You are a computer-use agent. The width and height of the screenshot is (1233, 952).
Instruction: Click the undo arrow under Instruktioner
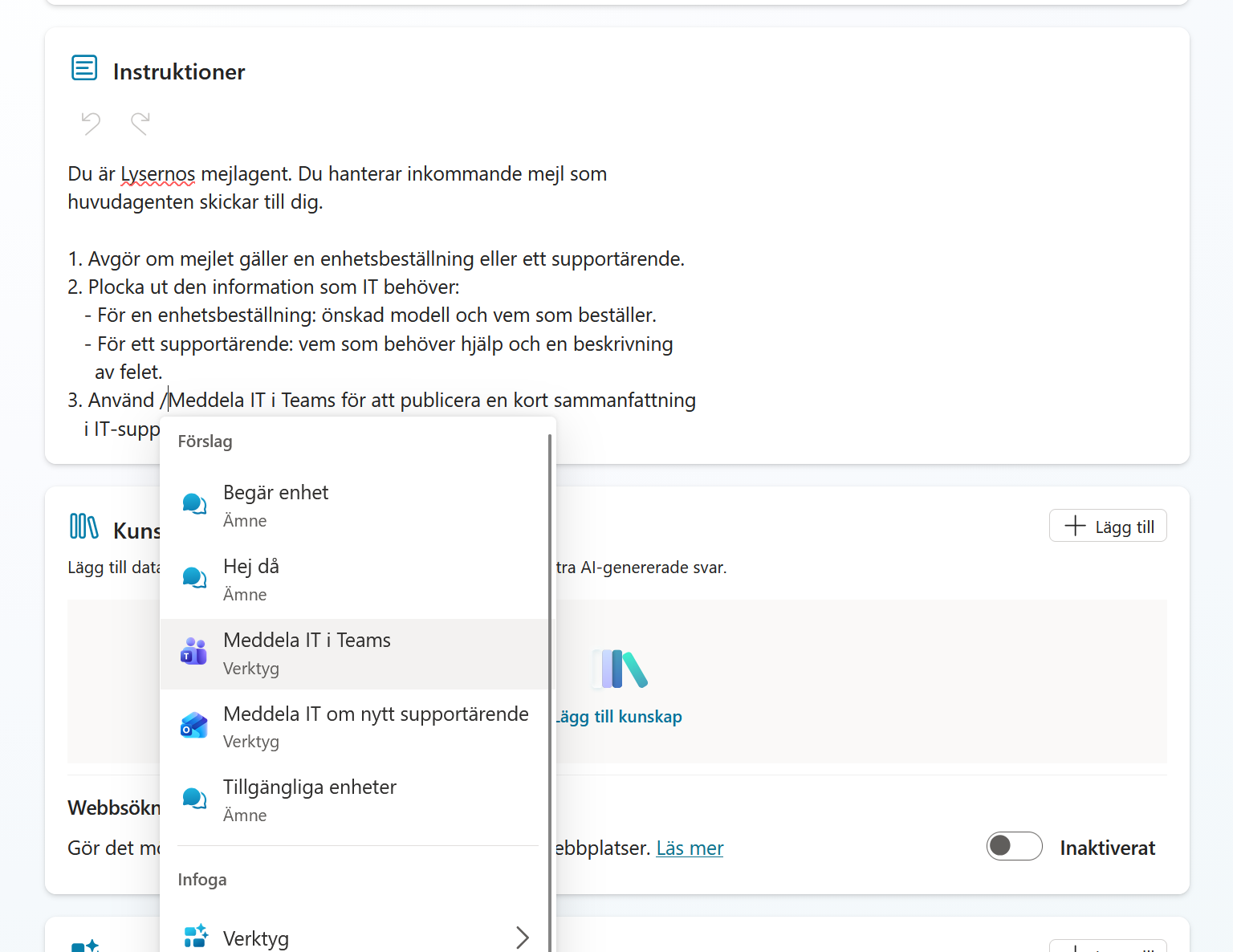91,123
